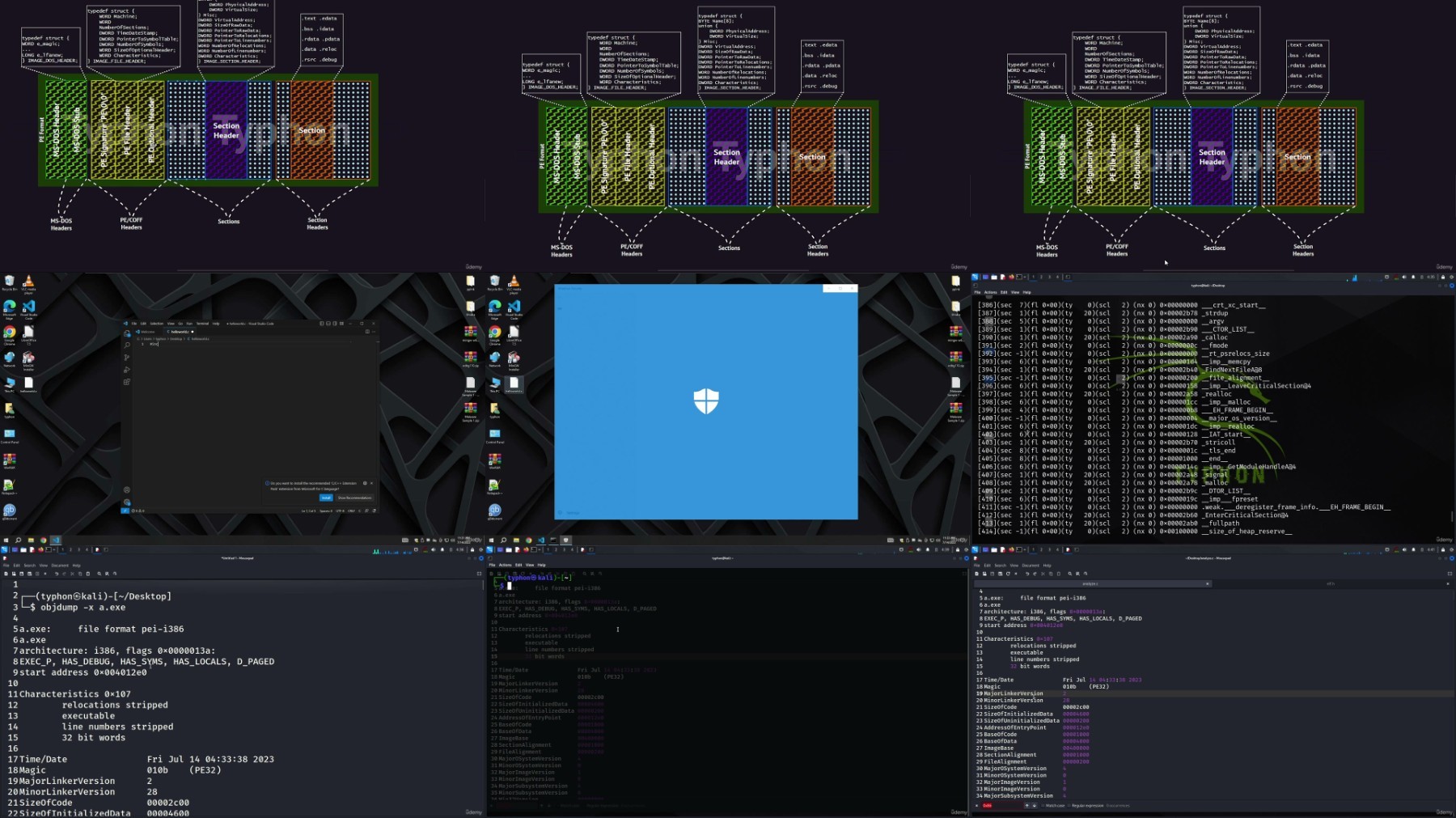
Task: Open the Spaces indentation picker in VS Code
Action: [x=326, y=511]
